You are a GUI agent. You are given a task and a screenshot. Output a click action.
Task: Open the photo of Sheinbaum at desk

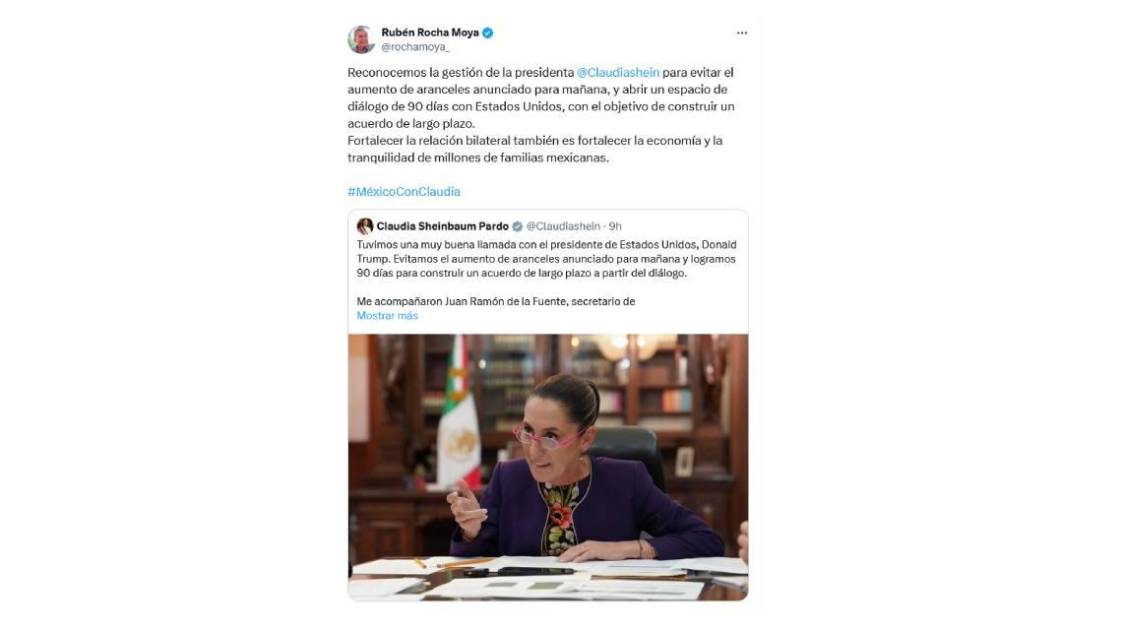click(548, 467)
